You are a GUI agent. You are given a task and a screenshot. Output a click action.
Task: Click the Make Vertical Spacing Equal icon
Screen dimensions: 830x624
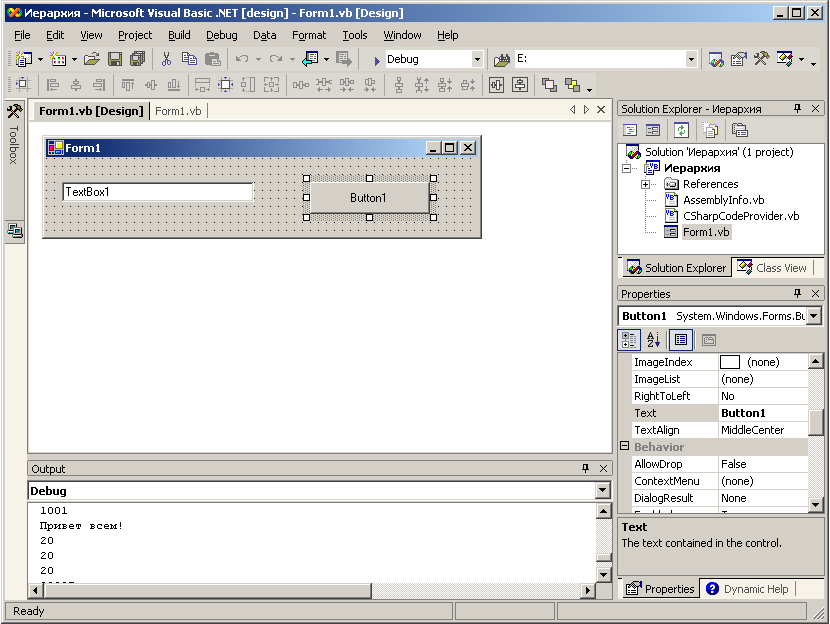tap(399, 85)
